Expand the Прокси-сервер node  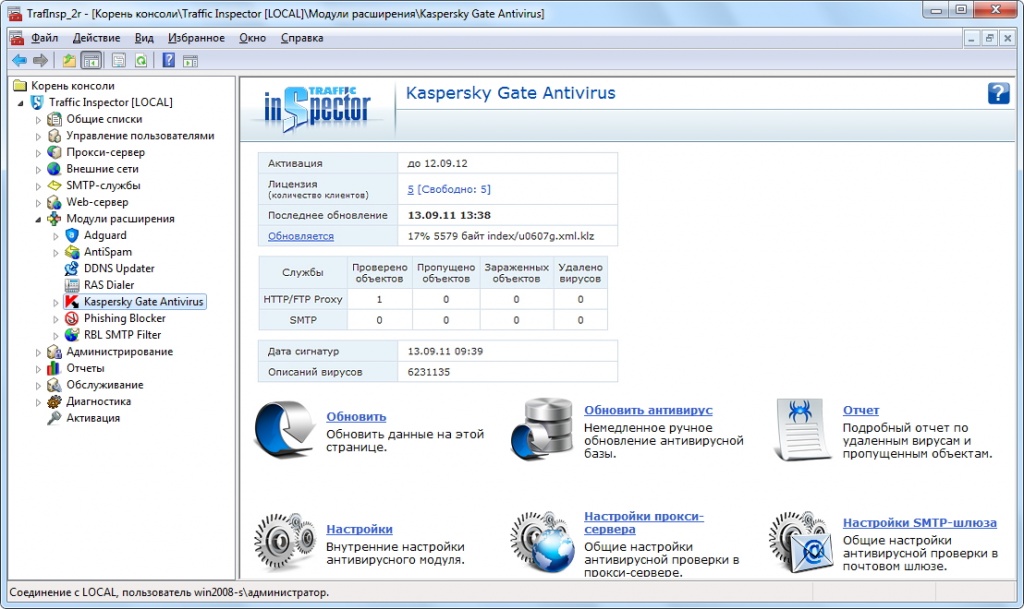(38, 153)
